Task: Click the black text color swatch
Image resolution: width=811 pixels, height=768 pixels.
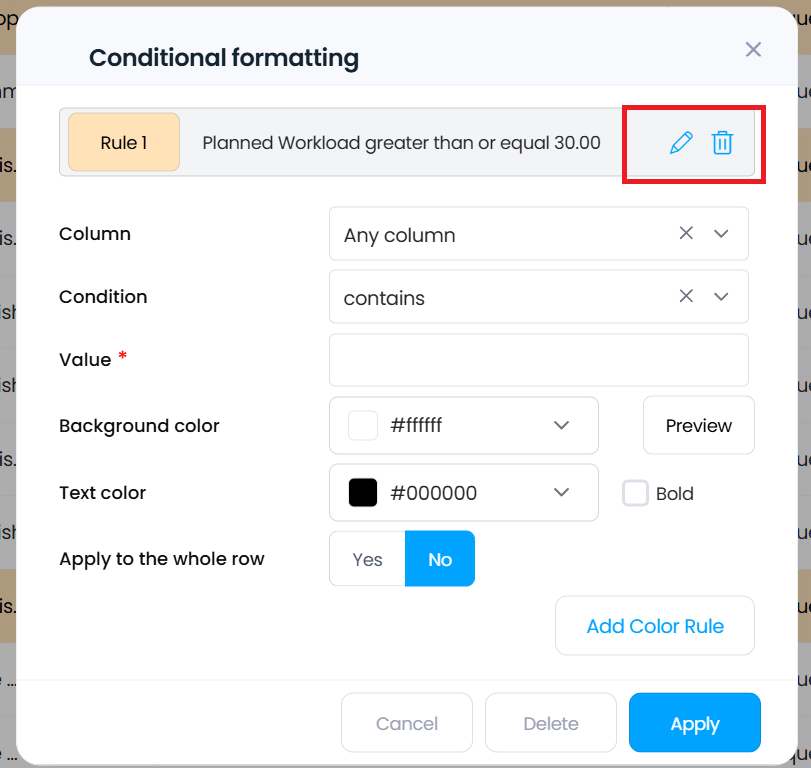Action: coord(363,493)
